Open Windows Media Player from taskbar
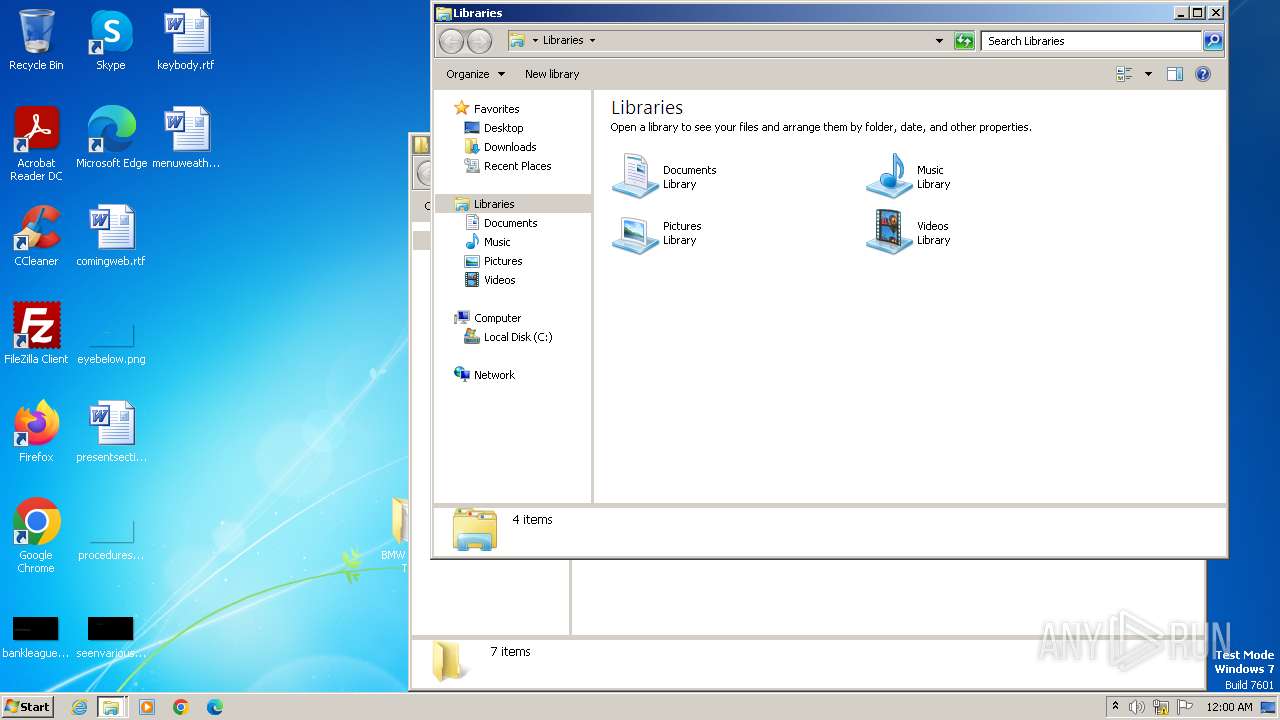Image resolution: width=1280 pixels, height=720 pixels. click(x=147, y=707)
